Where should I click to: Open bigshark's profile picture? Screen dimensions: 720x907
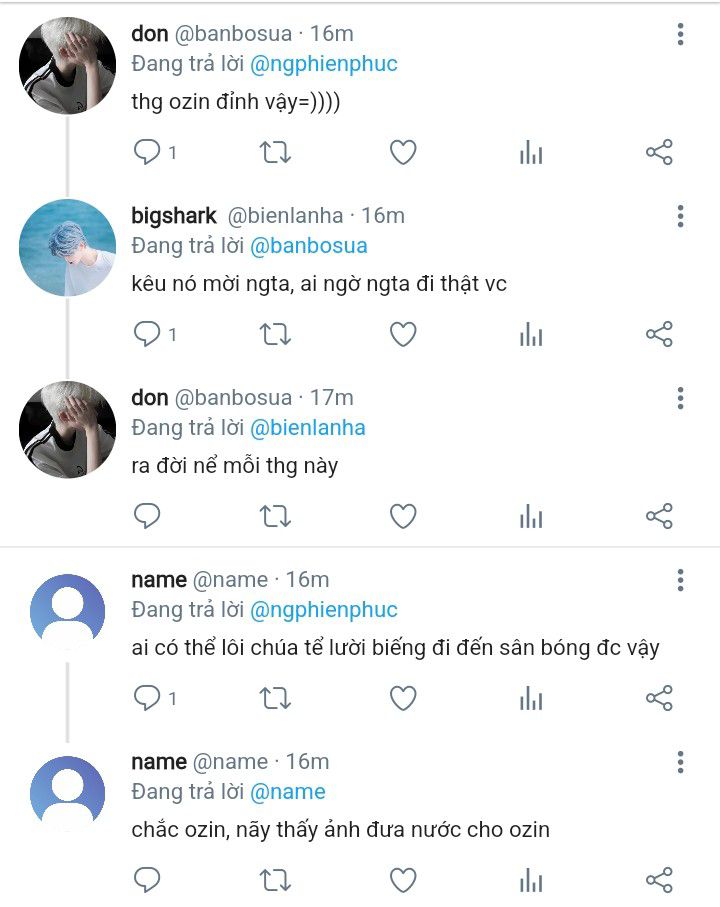[68, 248]
